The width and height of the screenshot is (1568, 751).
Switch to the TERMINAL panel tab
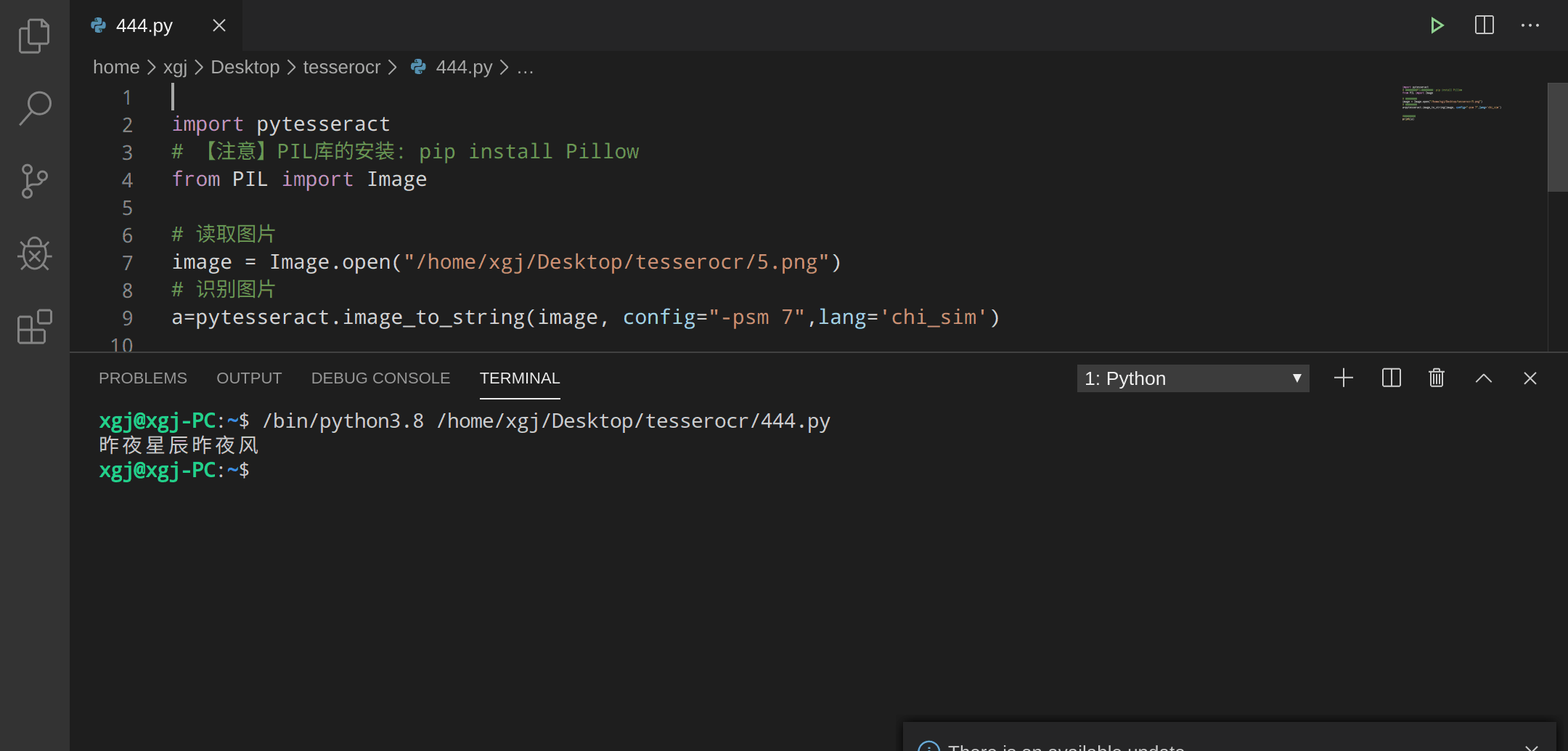click(520, 378)
